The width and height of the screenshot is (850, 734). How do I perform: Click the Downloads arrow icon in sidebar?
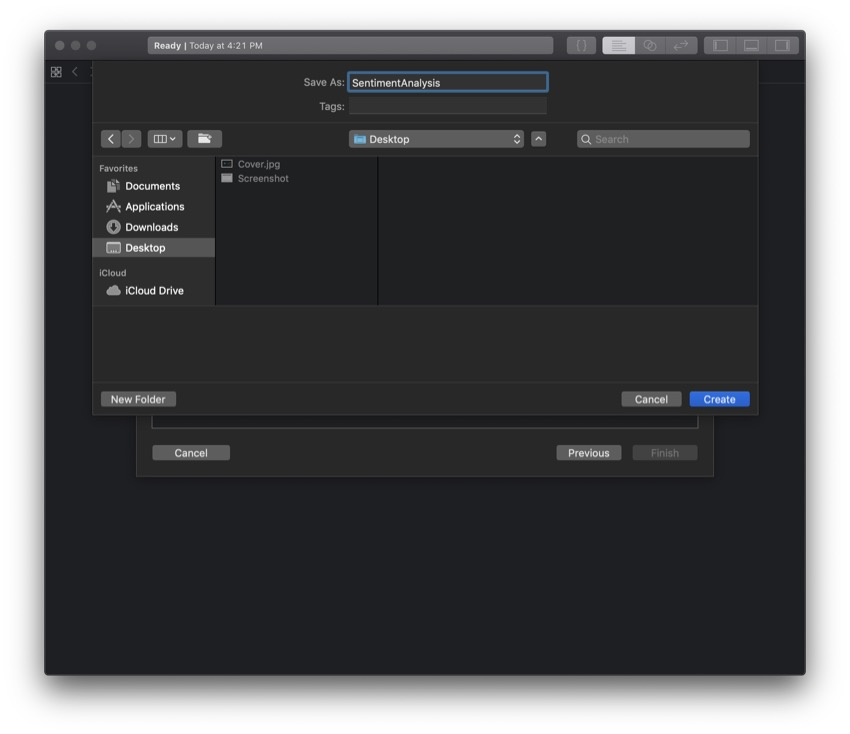(x=113, y=227)
